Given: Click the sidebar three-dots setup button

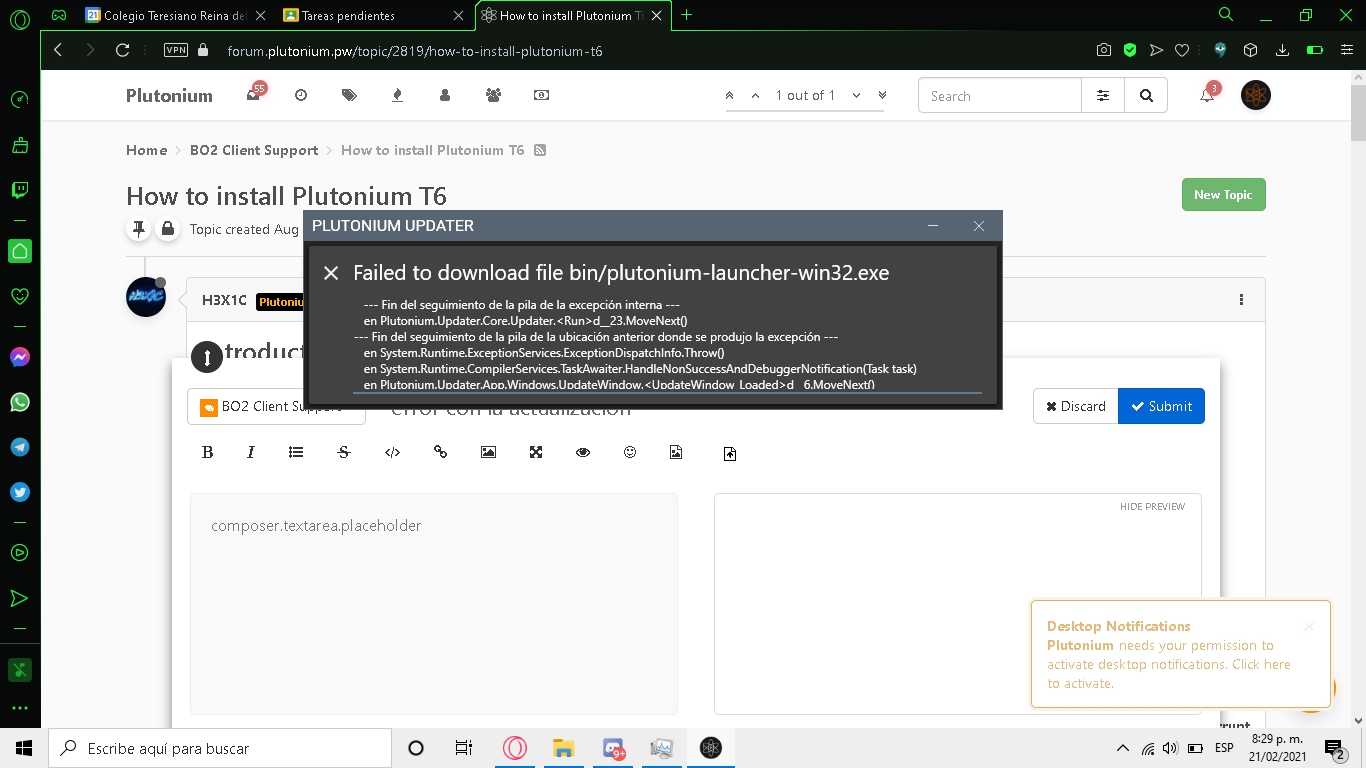Looking at the screenshot, I should point(19,708).
